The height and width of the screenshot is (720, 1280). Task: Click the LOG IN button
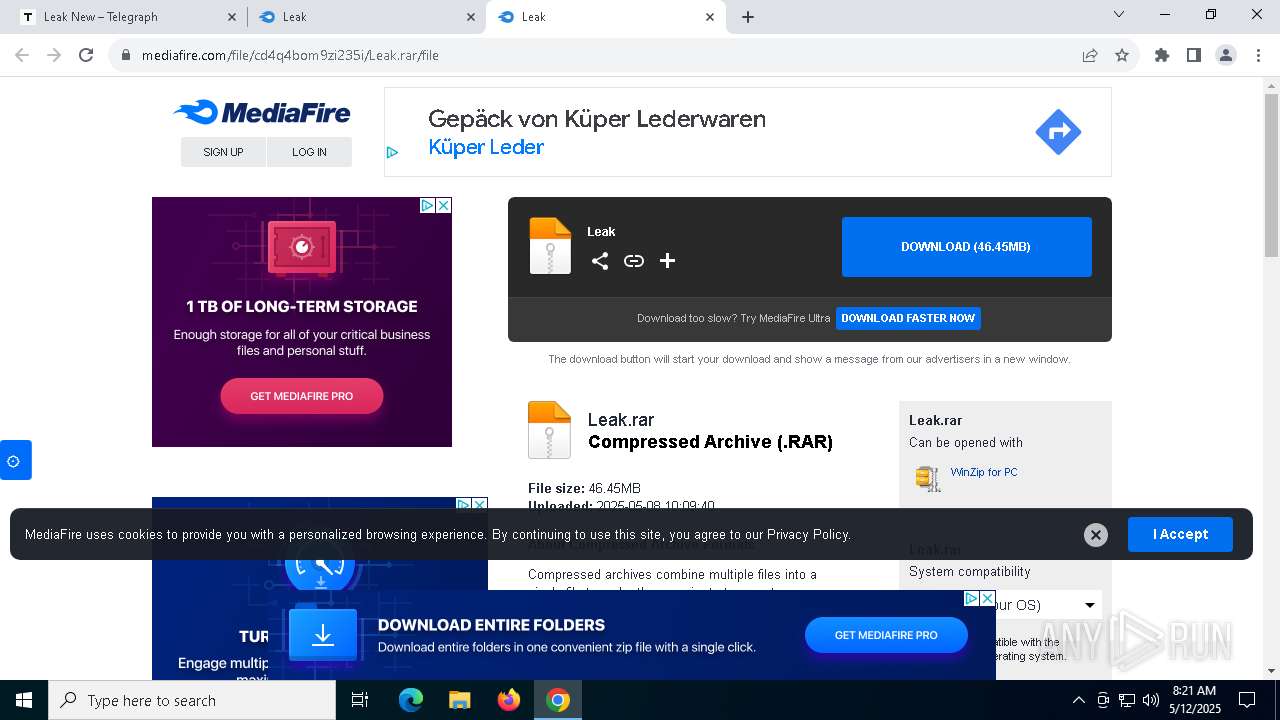[x=309, y=152]
